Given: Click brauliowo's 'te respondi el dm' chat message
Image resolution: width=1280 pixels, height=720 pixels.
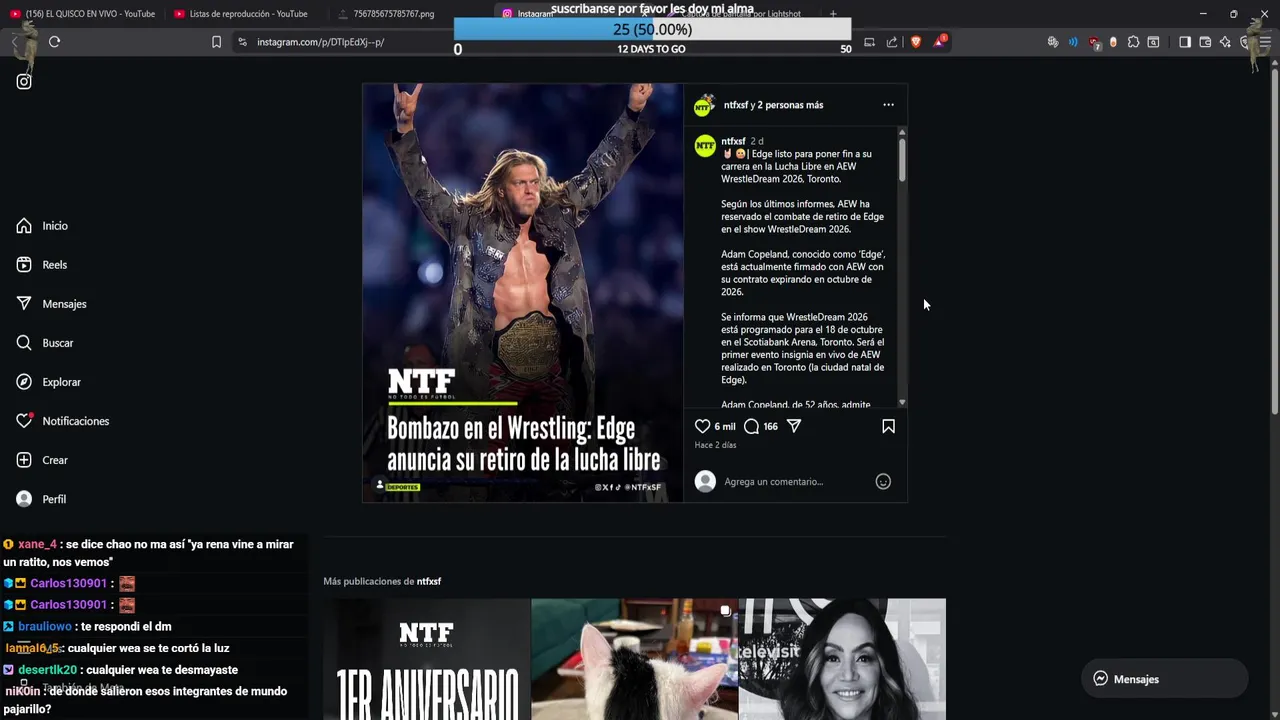Looking at the screenshot, I should [88, 626].
